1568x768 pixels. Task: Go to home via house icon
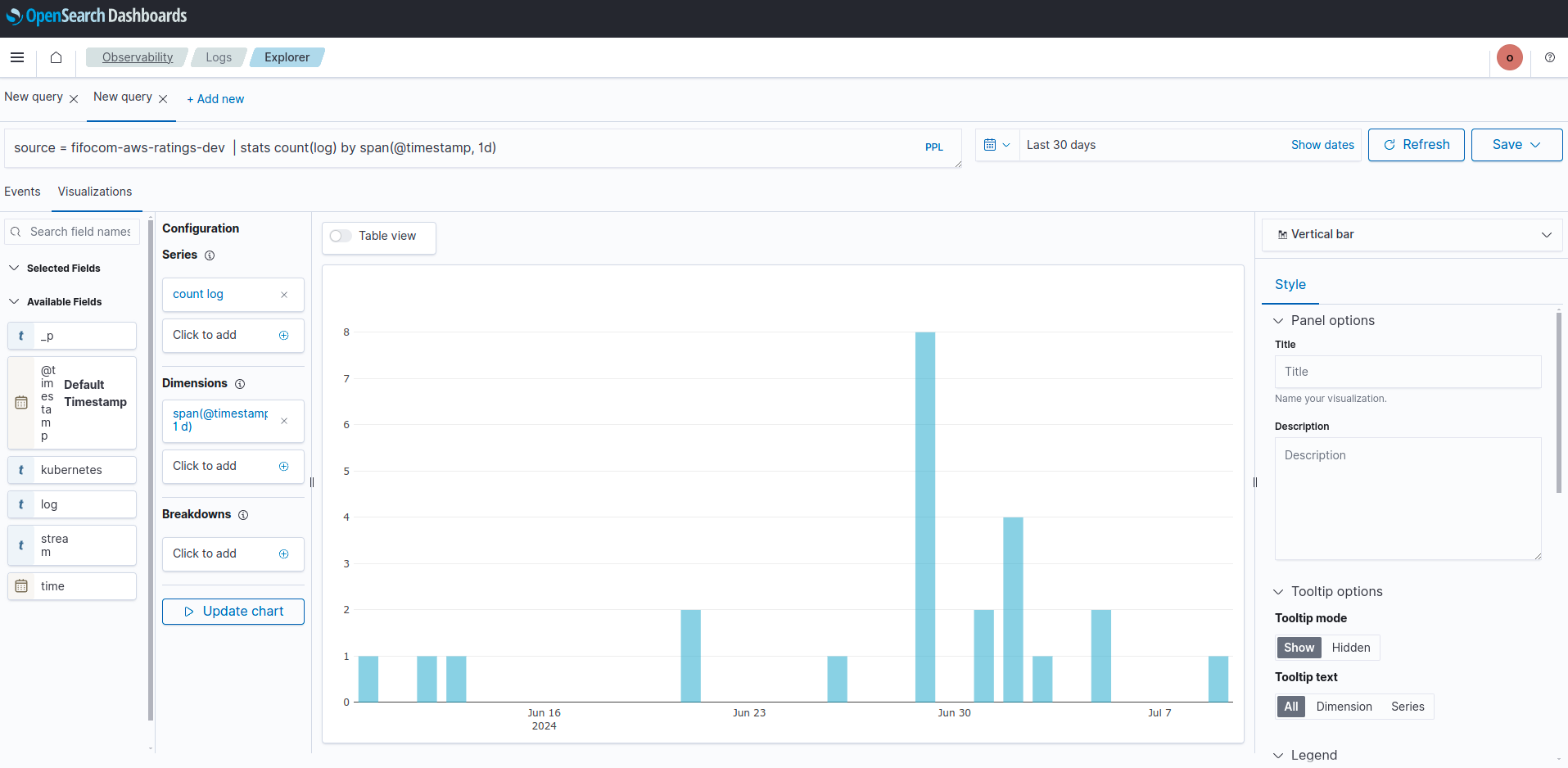(x=56, y=57)
